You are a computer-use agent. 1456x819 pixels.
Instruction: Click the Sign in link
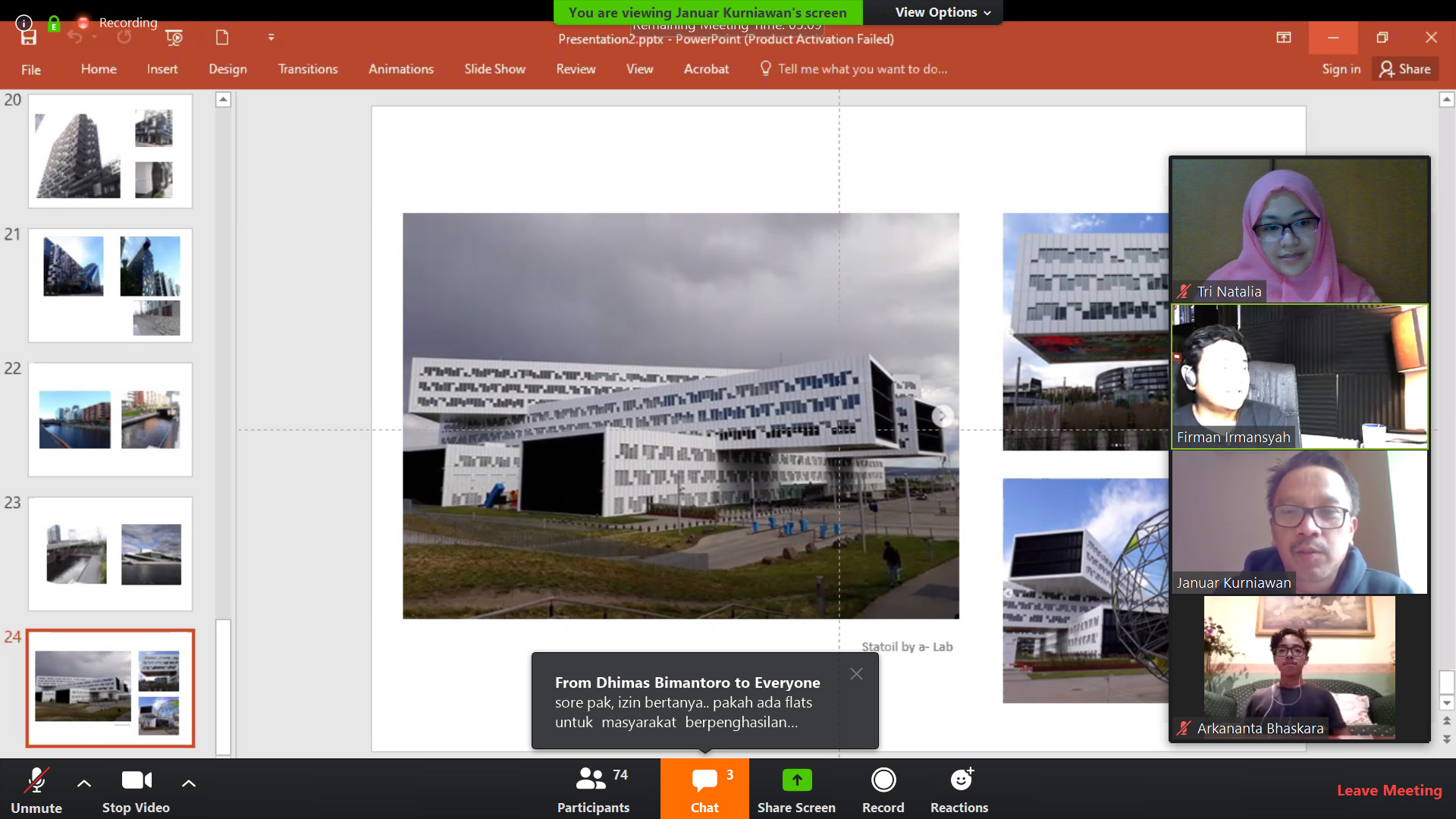[1341, 69]
